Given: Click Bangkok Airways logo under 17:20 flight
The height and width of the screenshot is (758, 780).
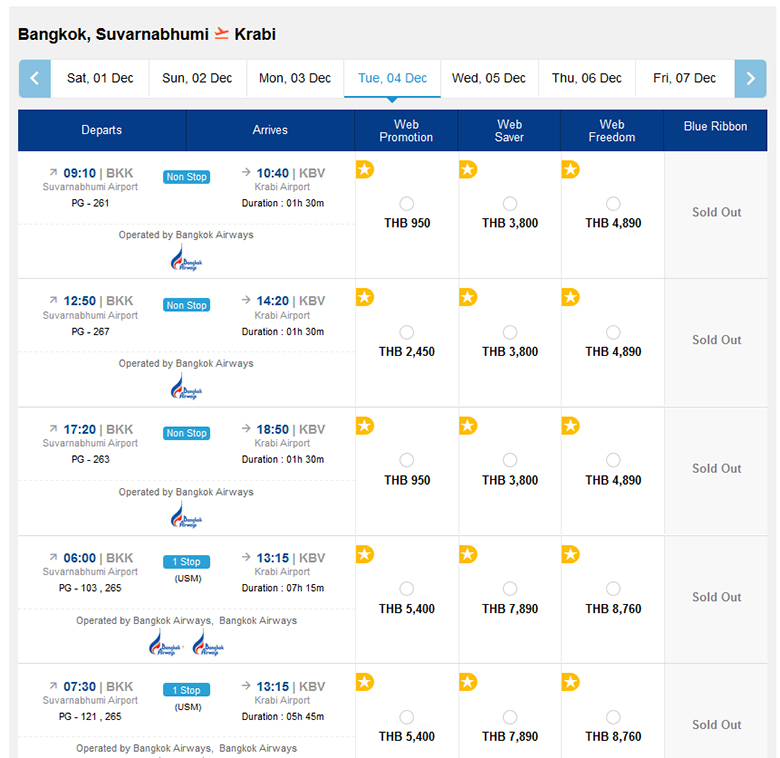Looking at the screenshot, I should (x=185, y=516).
